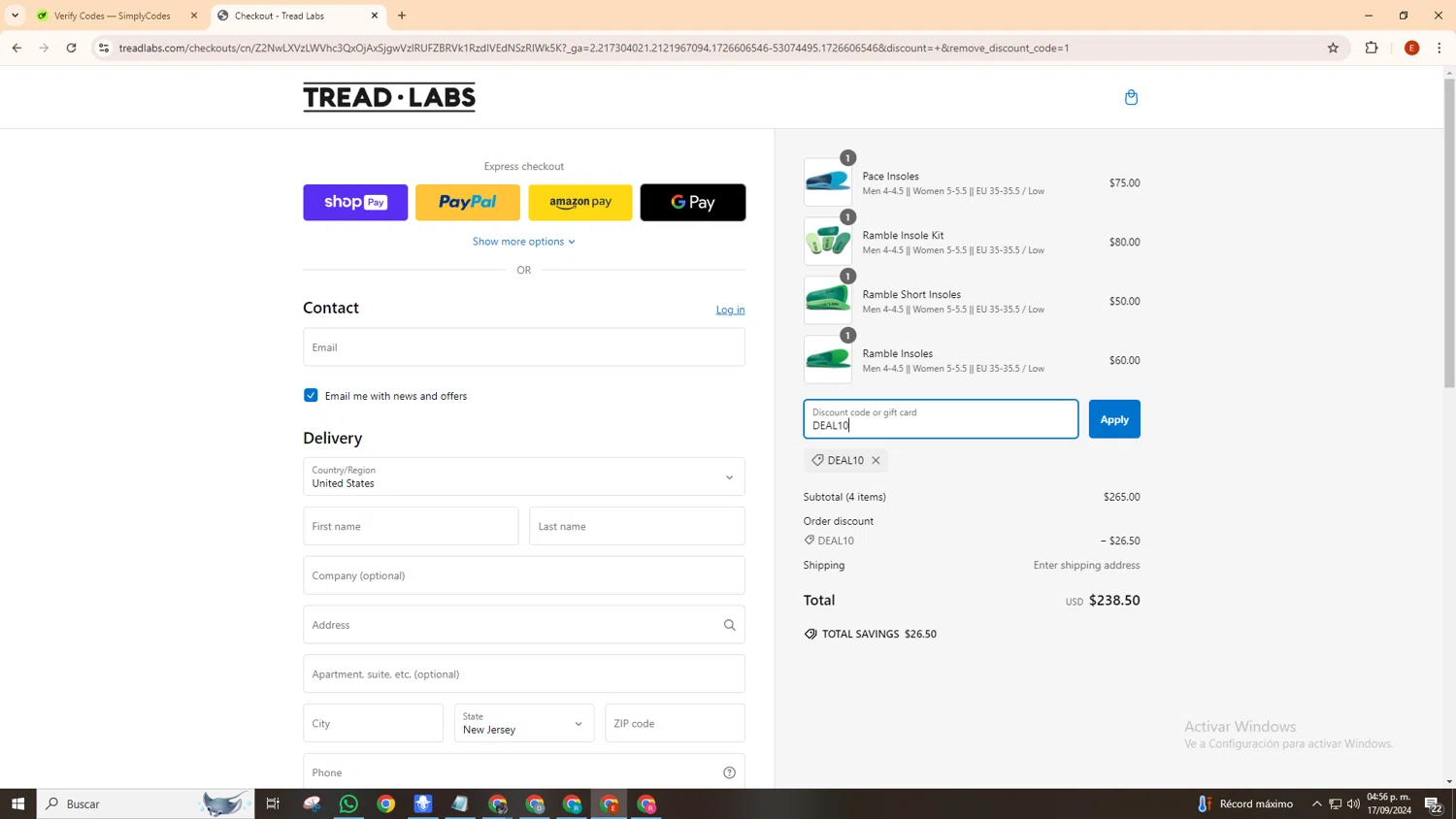Go back to the previous page
The width and height of the screenshot is (1456, 819).
click(17, 48)
